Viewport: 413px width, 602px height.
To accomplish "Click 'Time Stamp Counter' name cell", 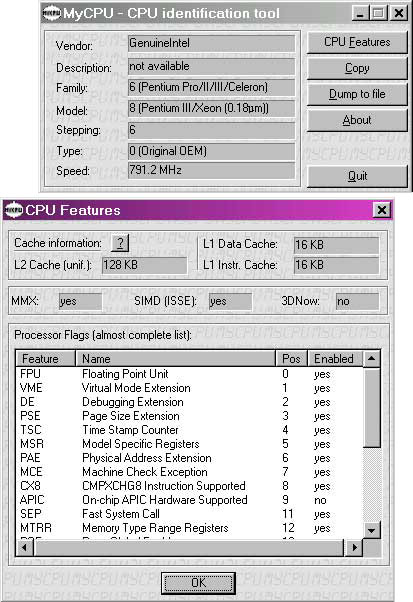I will point(130,430).
